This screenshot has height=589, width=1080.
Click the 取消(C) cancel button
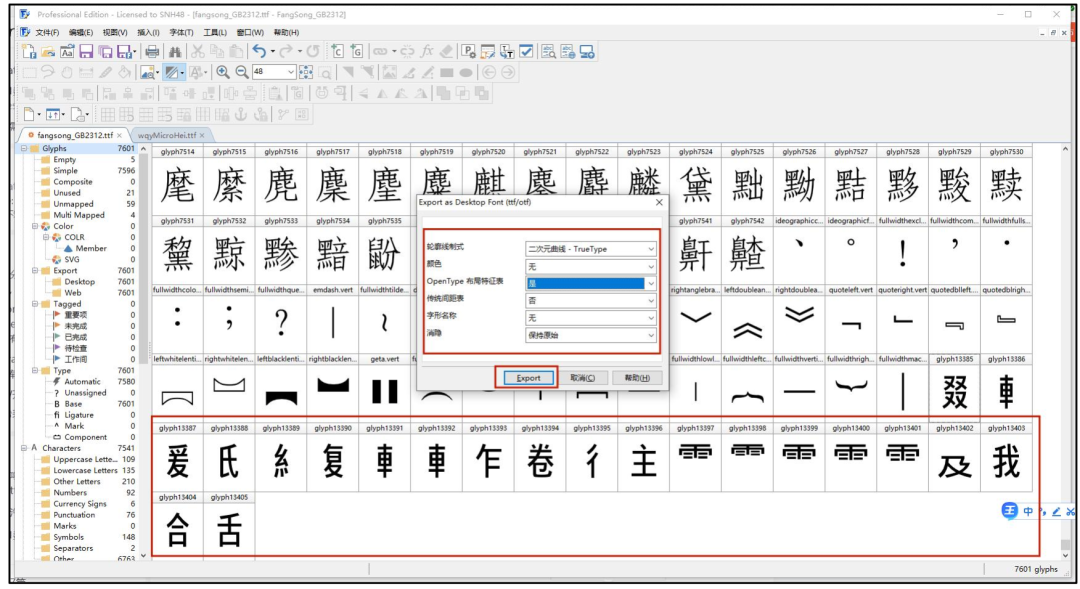point(583,378)
